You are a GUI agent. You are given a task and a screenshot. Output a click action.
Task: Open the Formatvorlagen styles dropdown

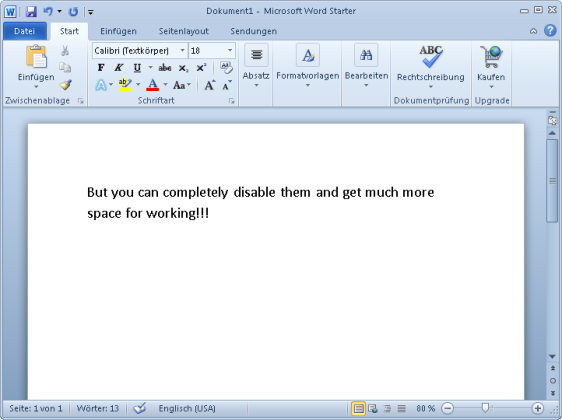pos(308,66)
